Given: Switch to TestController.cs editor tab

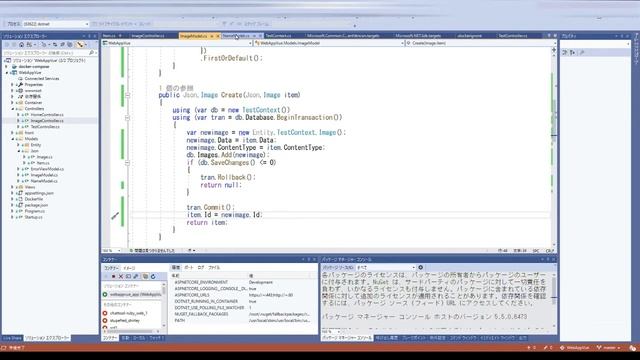Looking at the screenshot, I should (513, 36).
